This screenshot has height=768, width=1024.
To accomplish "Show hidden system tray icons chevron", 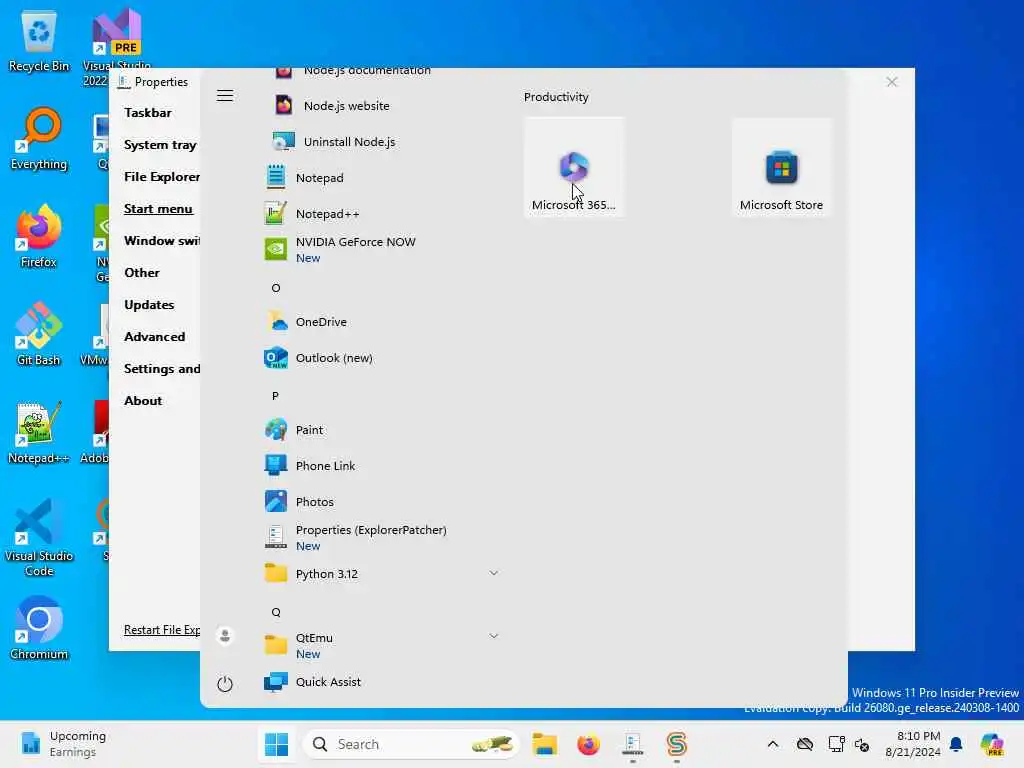I will 773,744.
